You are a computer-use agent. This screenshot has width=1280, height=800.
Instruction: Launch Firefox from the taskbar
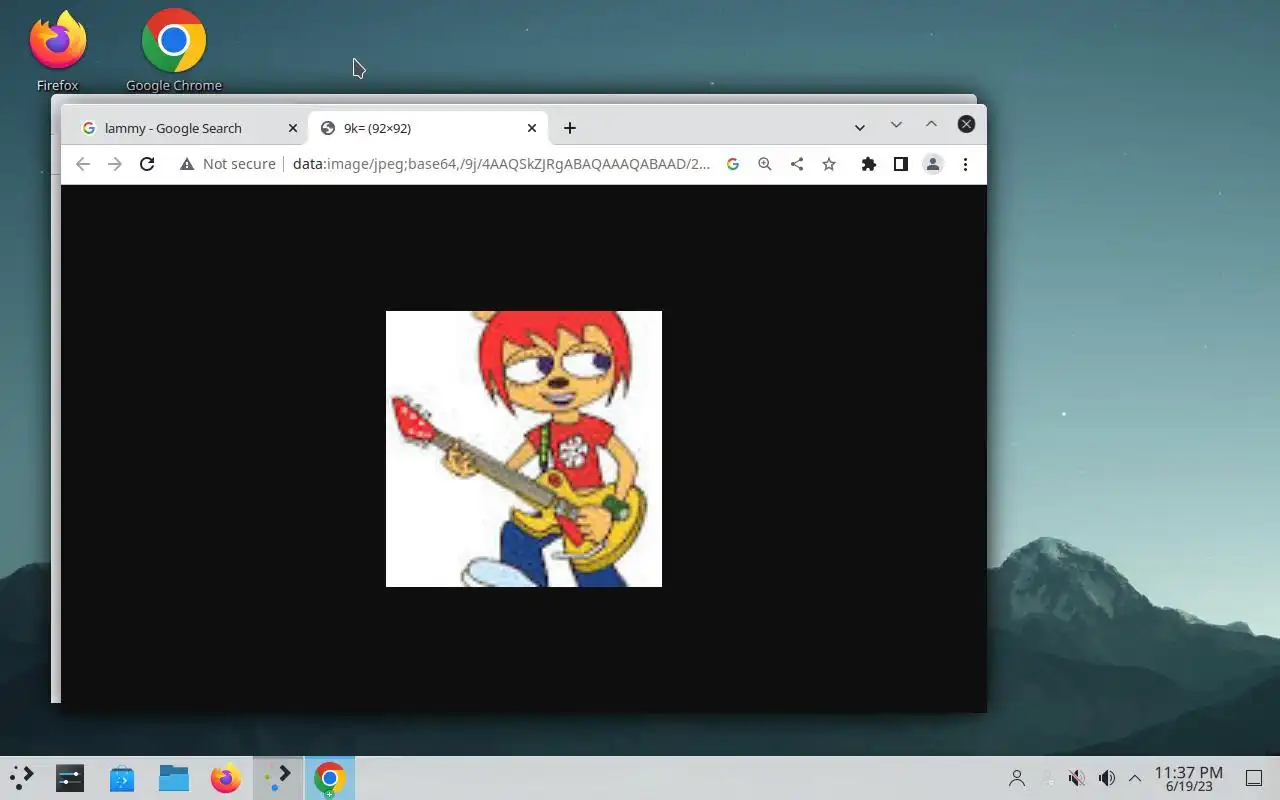click(226, 777)
